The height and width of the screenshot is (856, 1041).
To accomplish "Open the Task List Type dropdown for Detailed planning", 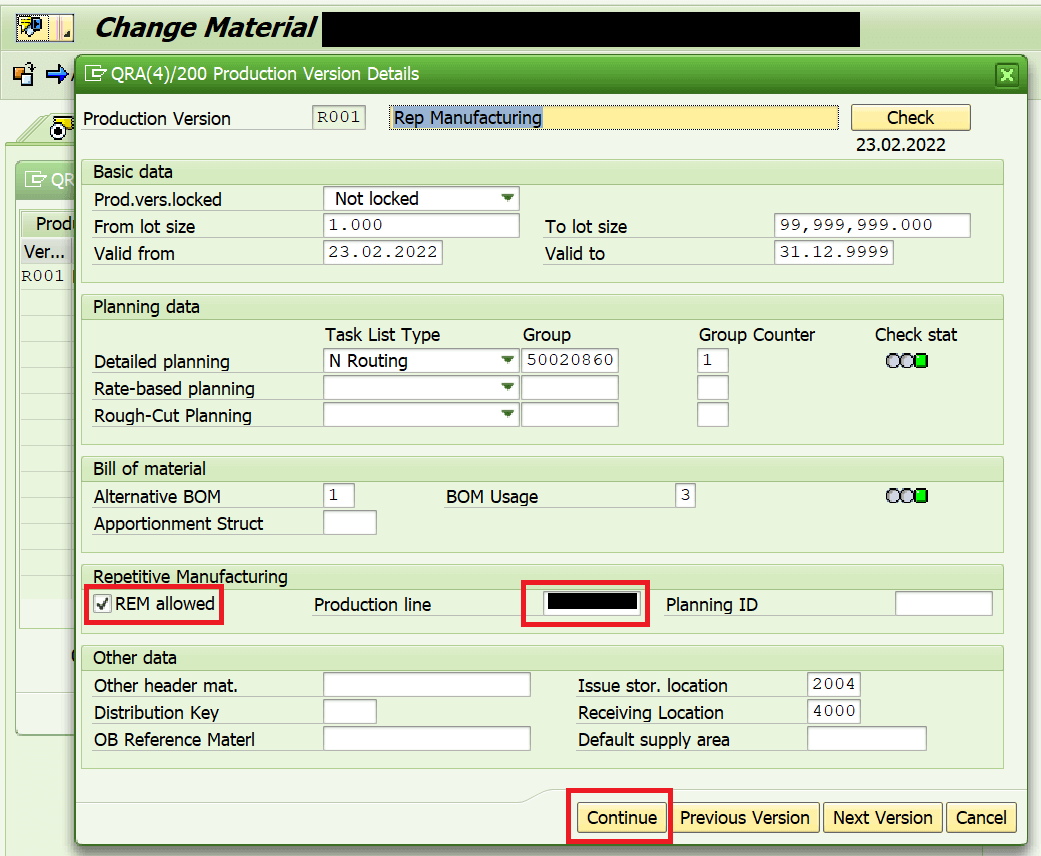I will (509, 360).
